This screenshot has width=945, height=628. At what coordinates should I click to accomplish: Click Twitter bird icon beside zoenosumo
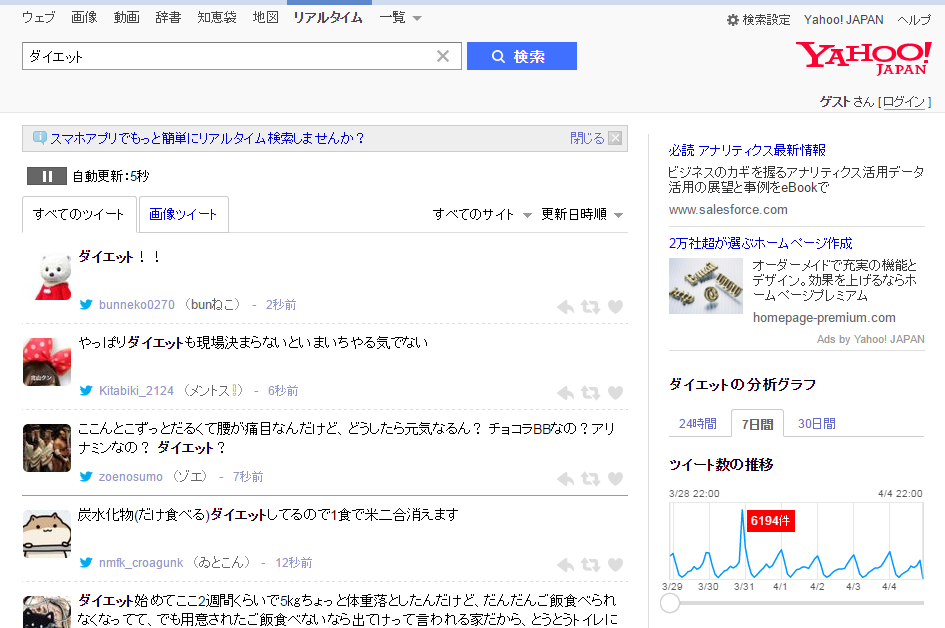click(86, 477)
